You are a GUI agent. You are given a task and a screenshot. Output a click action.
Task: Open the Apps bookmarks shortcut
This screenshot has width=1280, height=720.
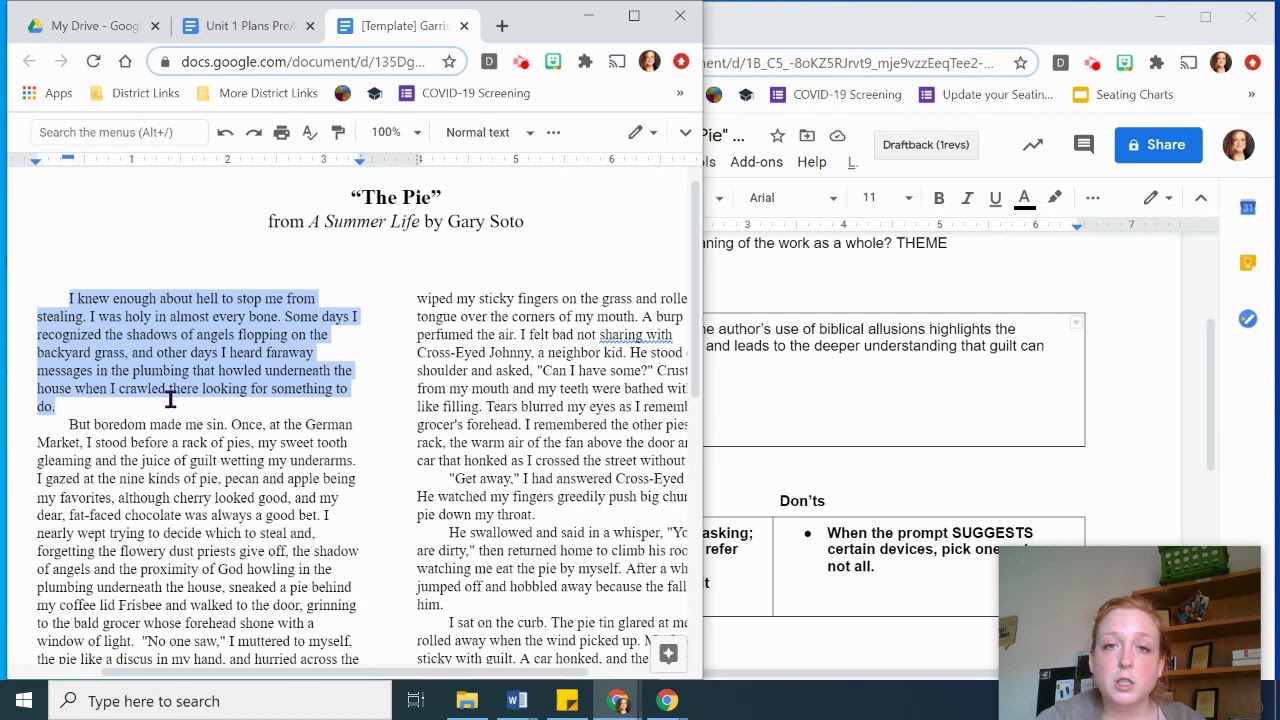(47, 93)
